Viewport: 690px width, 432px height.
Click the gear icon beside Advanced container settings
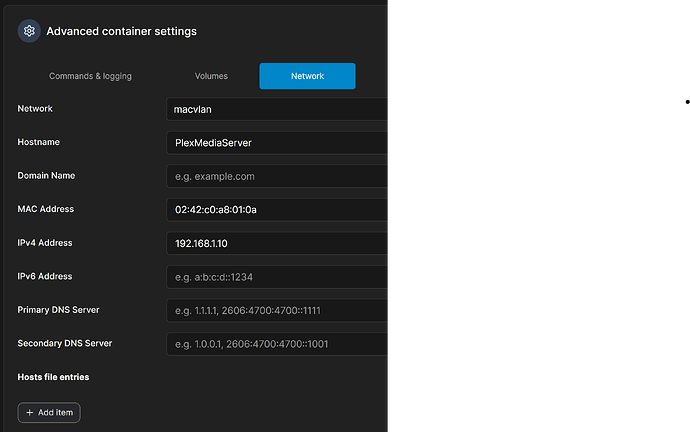tap(29, 31)
